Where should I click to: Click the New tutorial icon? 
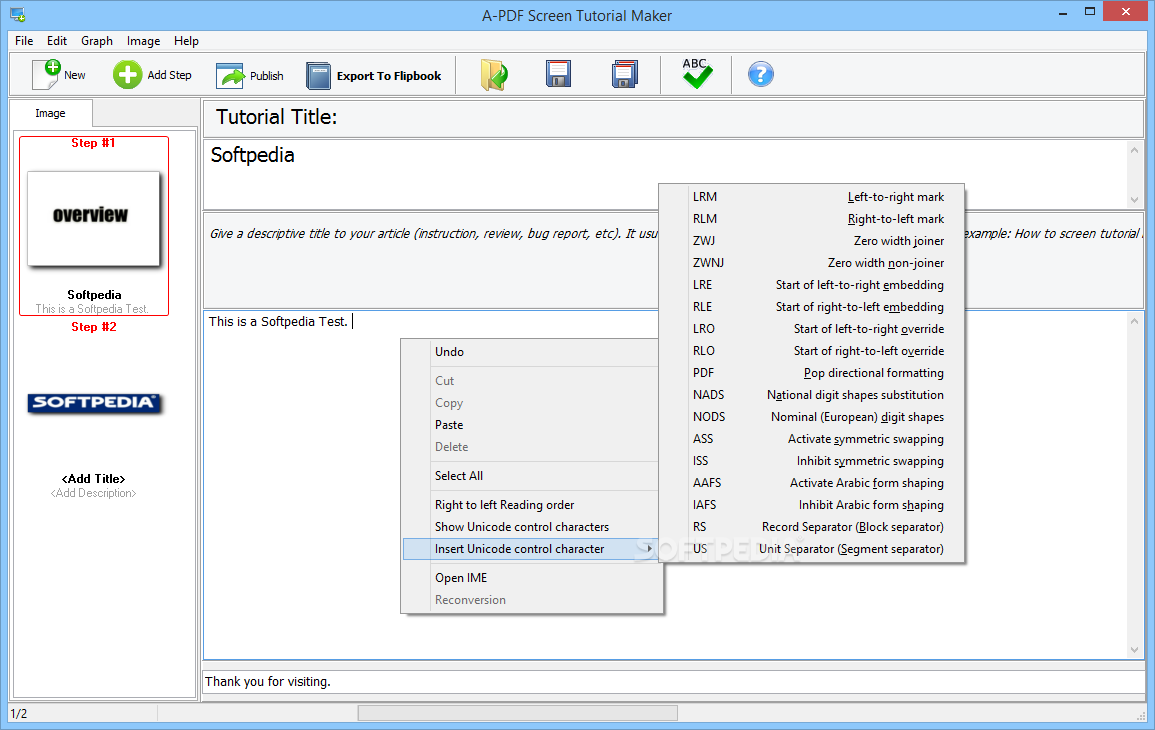(46, 74)
